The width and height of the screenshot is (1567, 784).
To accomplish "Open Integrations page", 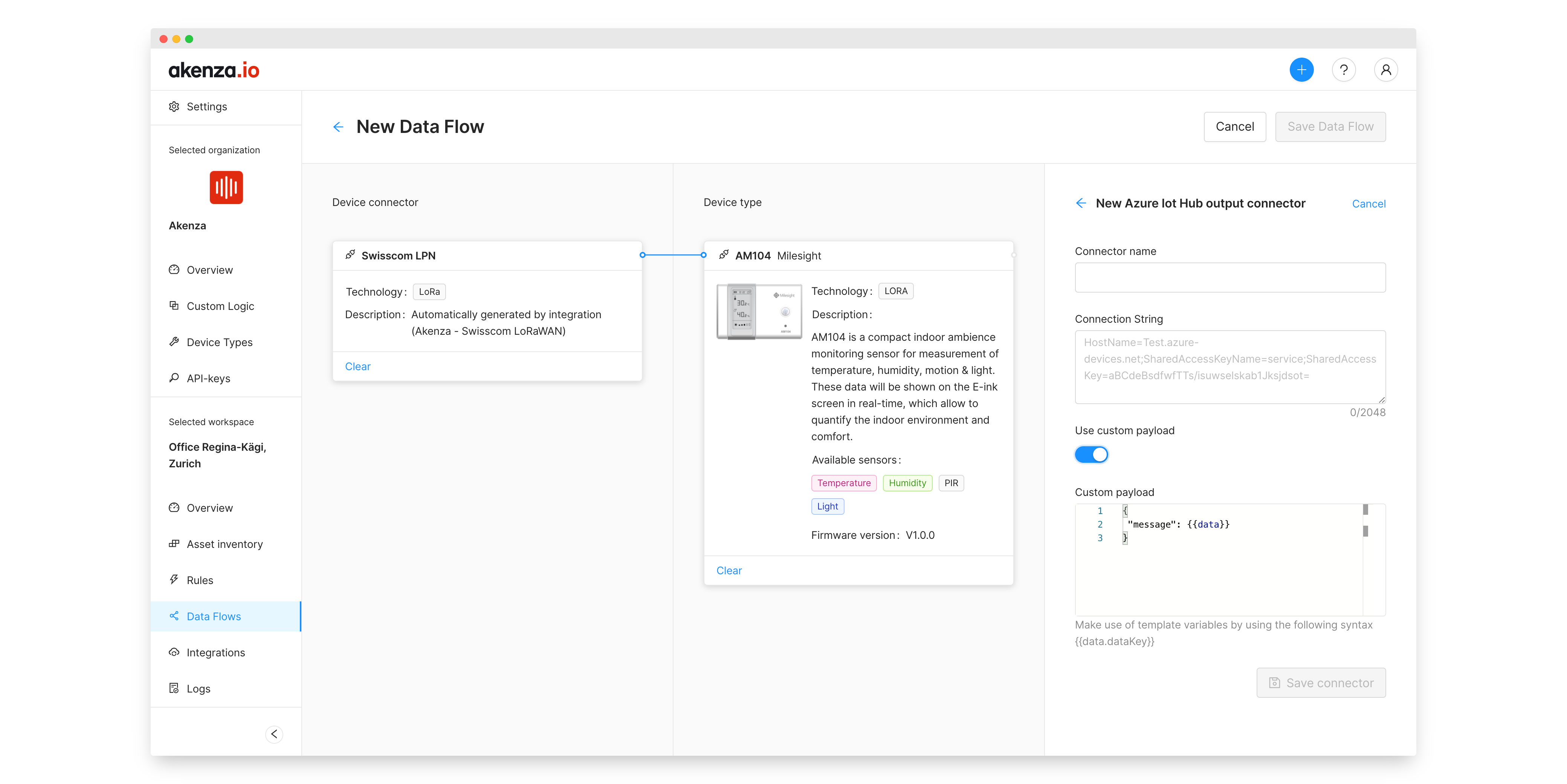I will (x=226, y=653).
